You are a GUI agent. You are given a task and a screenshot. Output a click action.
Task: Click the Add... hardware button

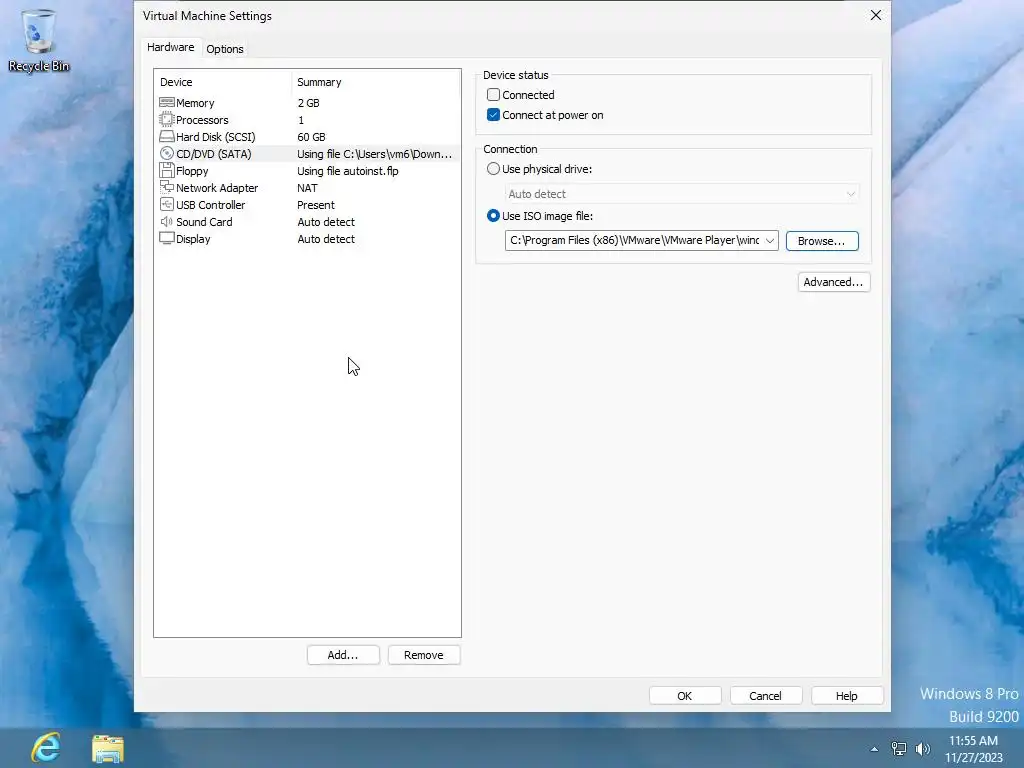343,655
